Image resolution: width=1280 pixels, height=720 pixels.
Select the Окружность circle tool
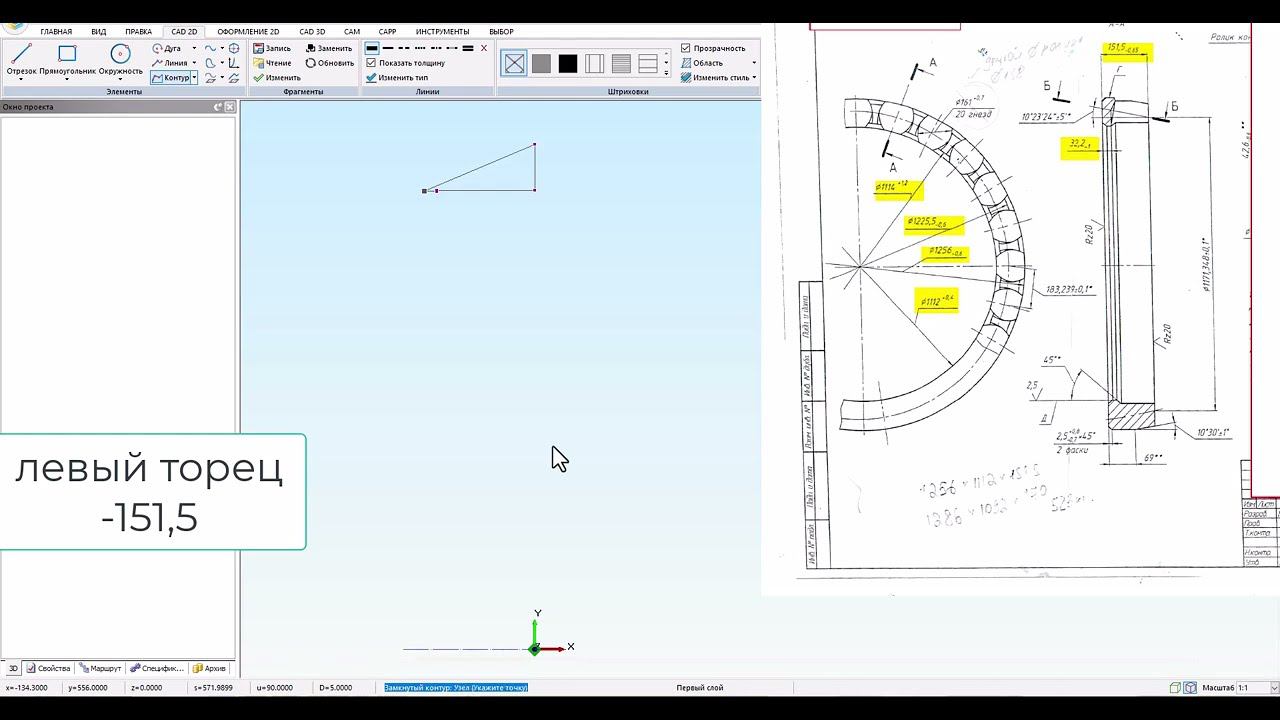[120, 59]
